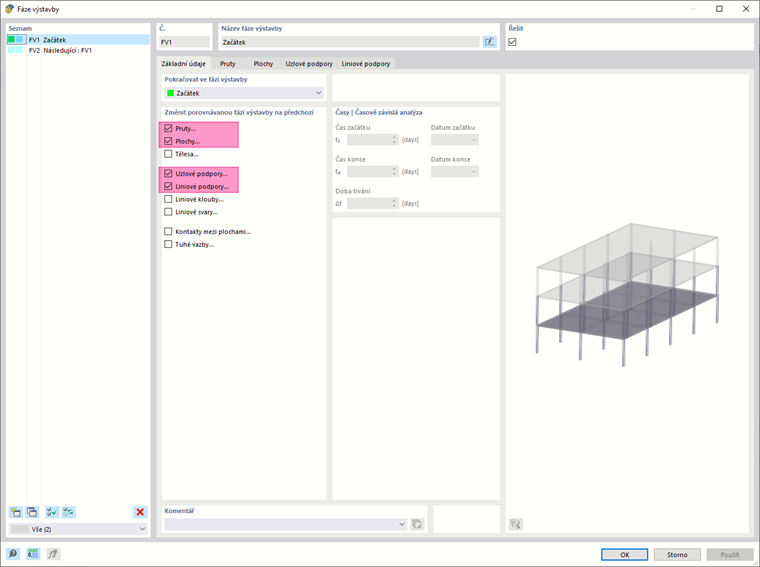Select all stages in the list
760x567 pixels.
pyautogui.click(x=52, y=512)
